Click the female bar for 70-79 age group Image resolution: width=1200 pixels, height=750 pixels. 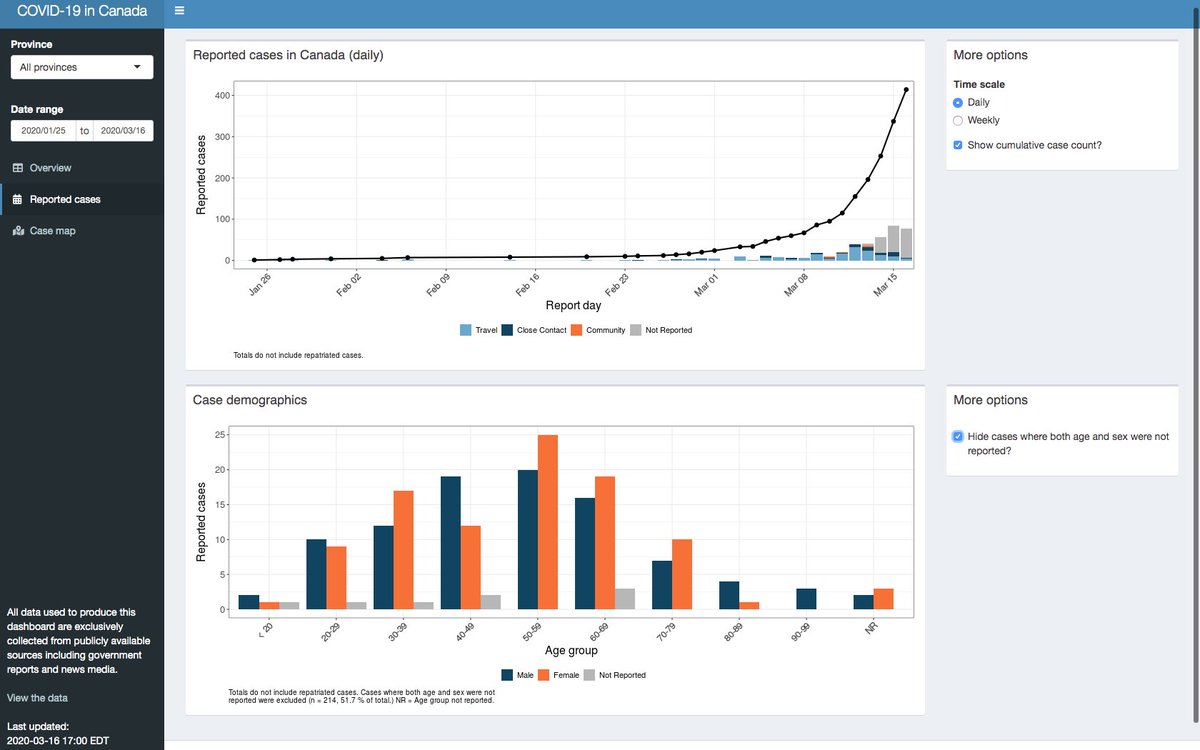point(681,575)
